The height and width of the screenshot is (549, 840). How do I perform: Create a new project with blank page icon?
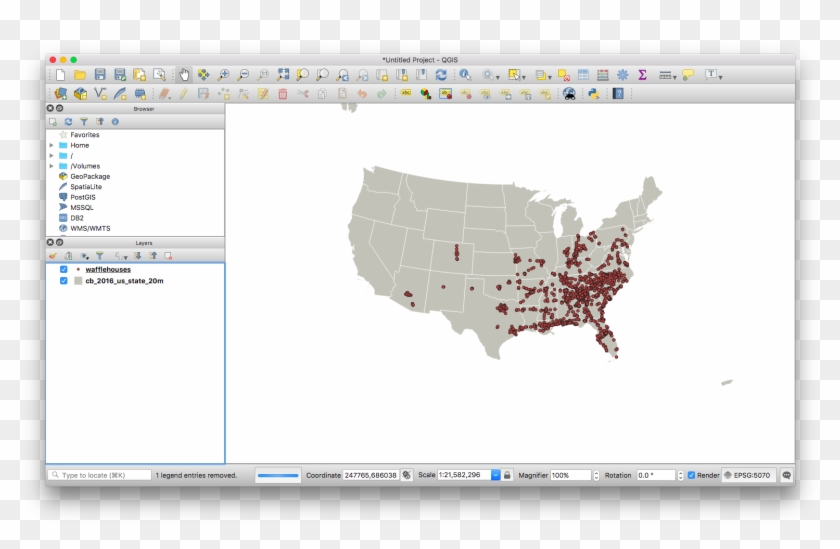(61, 75)
